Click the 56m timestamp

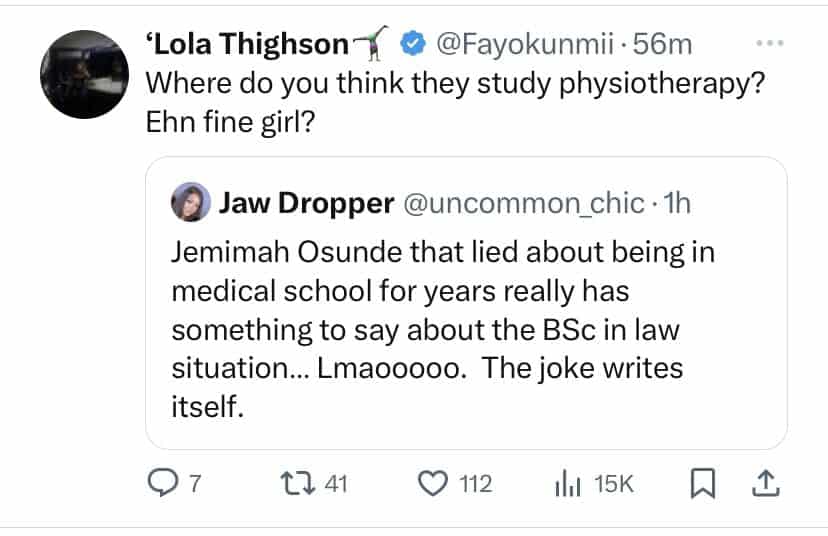(x=668, y=46)
